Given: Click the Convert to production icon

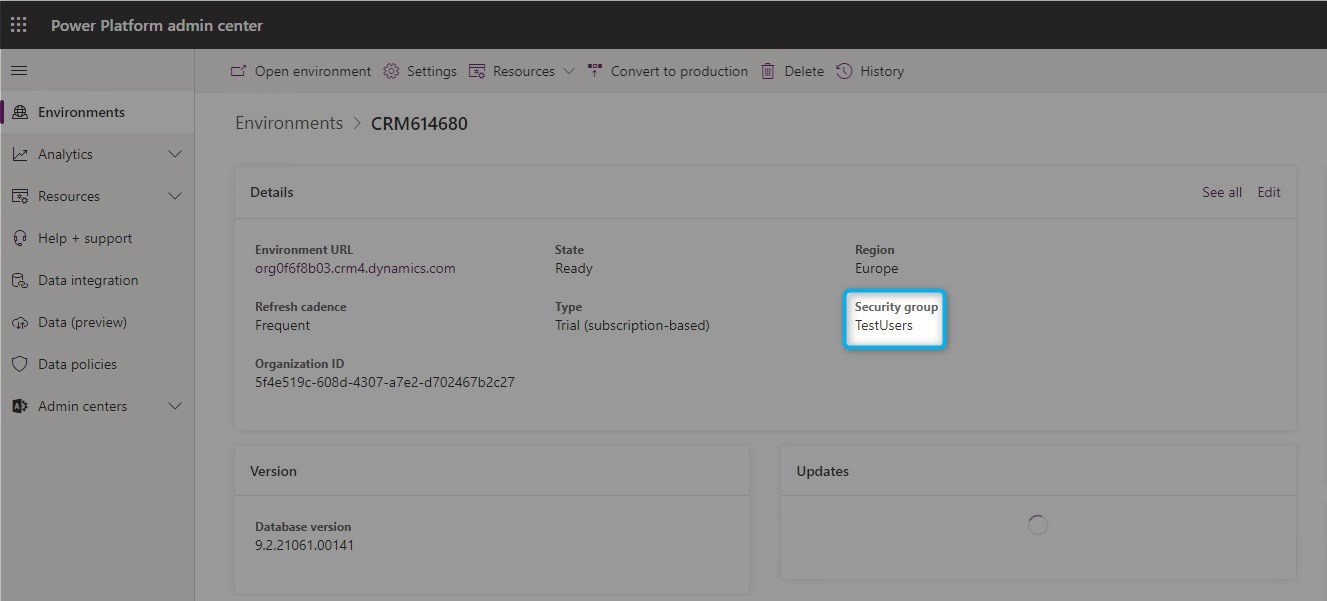Looking at the screenshot, I should 595,71.
